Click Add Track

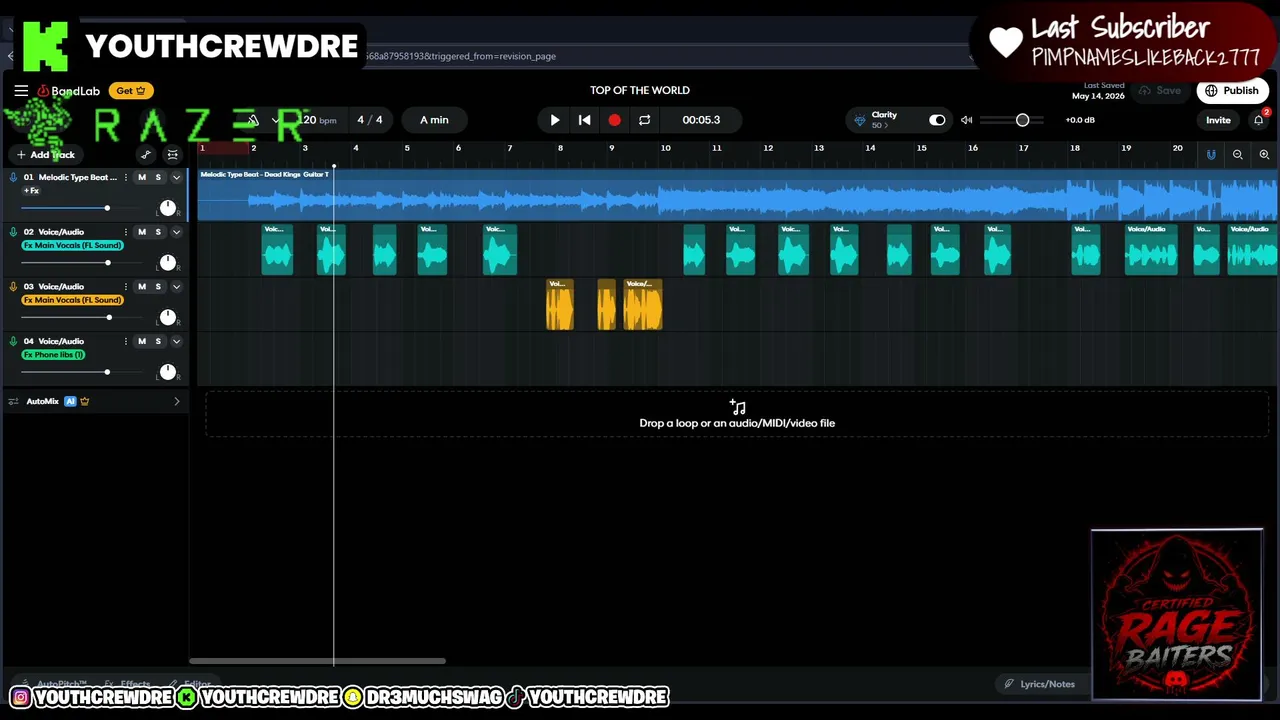[x=46, y=155]
